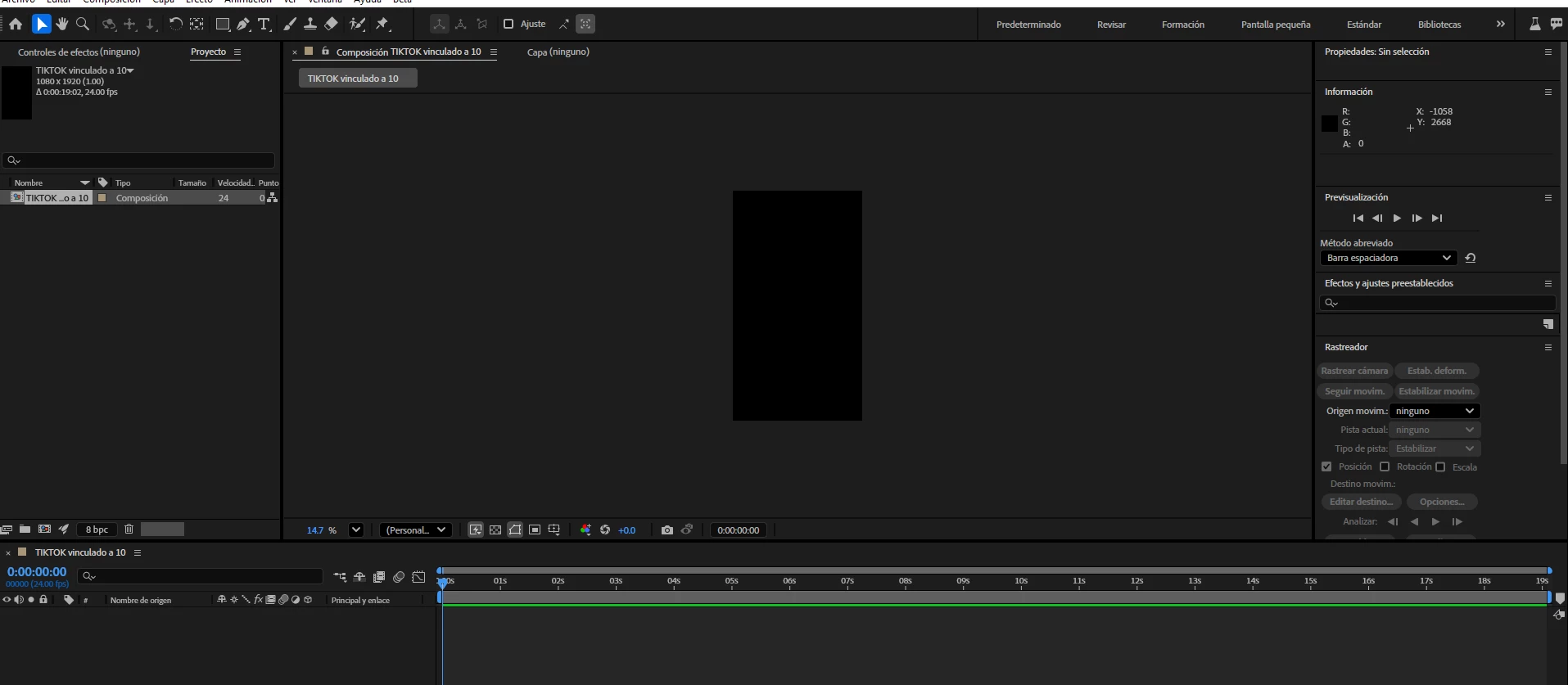Jump to last frame in Previsualización
The image size is (1568, 685).
coord(1437,219)
